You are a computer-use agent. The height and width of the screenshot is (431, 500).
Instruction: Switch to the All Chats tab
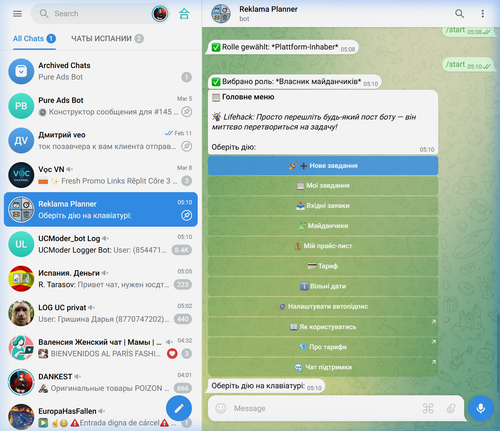pyautogui.click(x=34, y=39)
